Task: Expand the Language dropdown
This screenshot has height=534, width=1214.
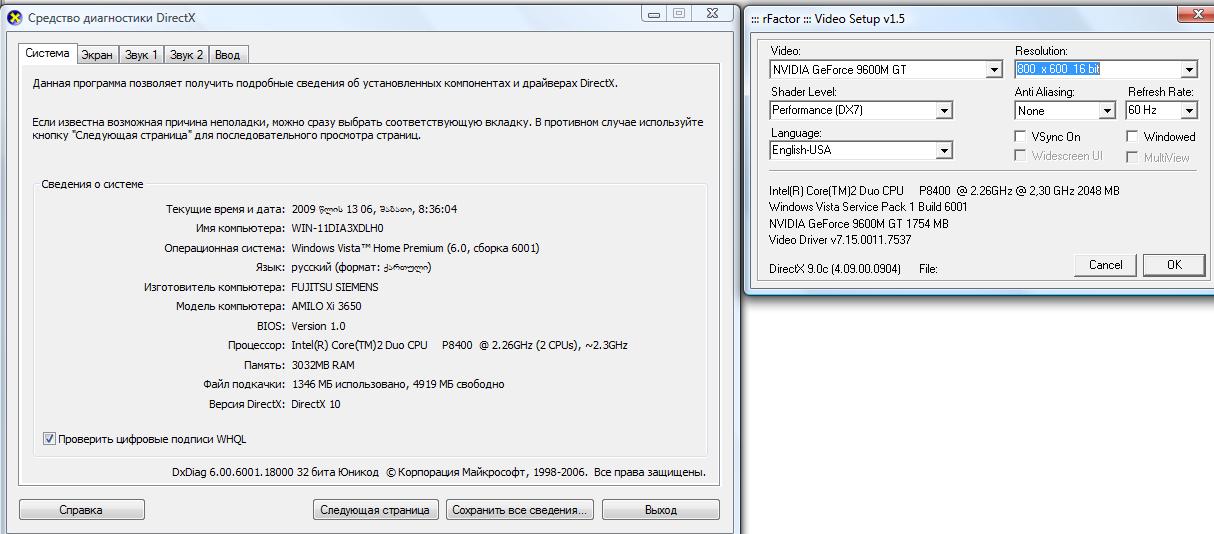Action: point(943,151)
